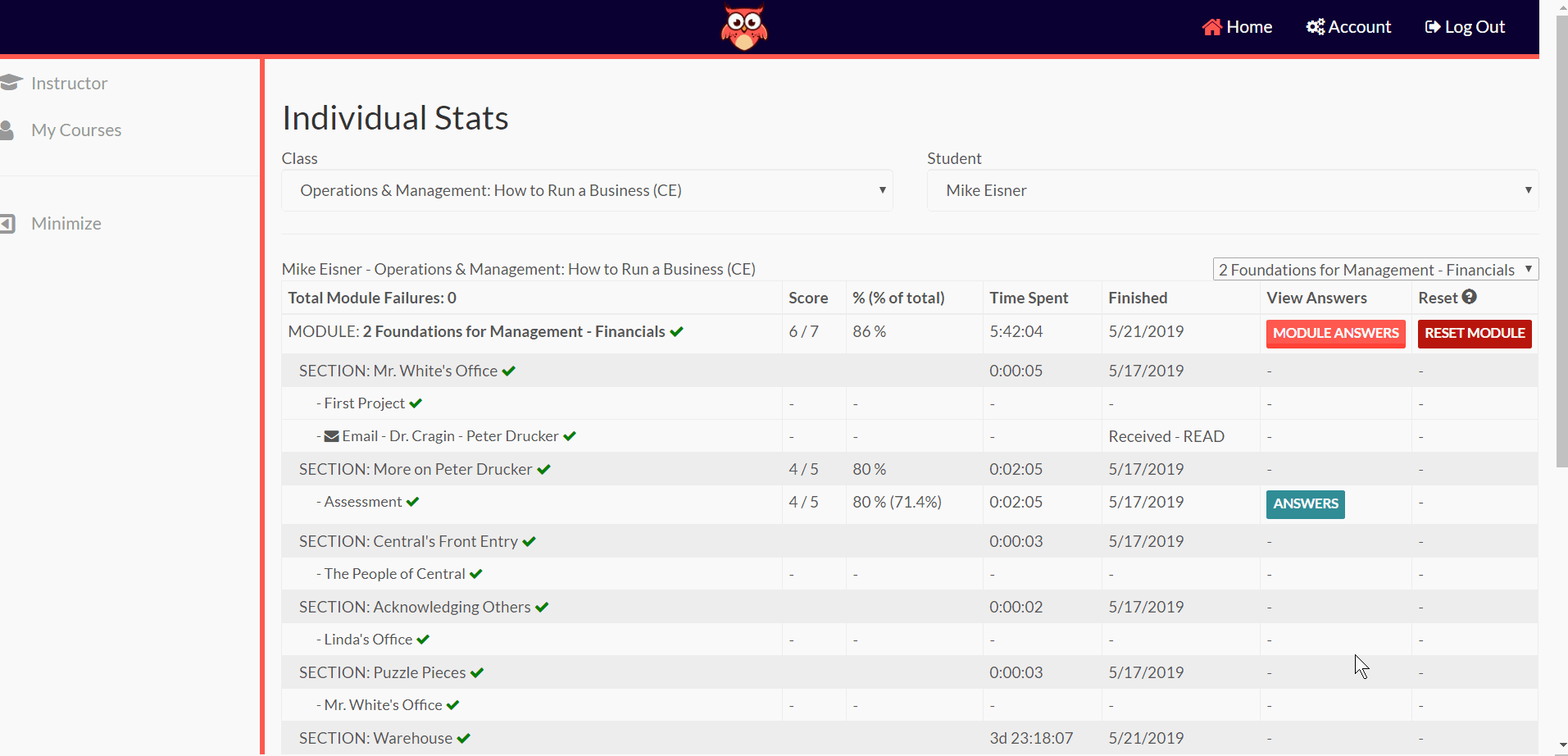This screenshot has height=756, width=1568.
Task: Click the module time spent 5:42:04
Action: click(x=1016, y=331)
